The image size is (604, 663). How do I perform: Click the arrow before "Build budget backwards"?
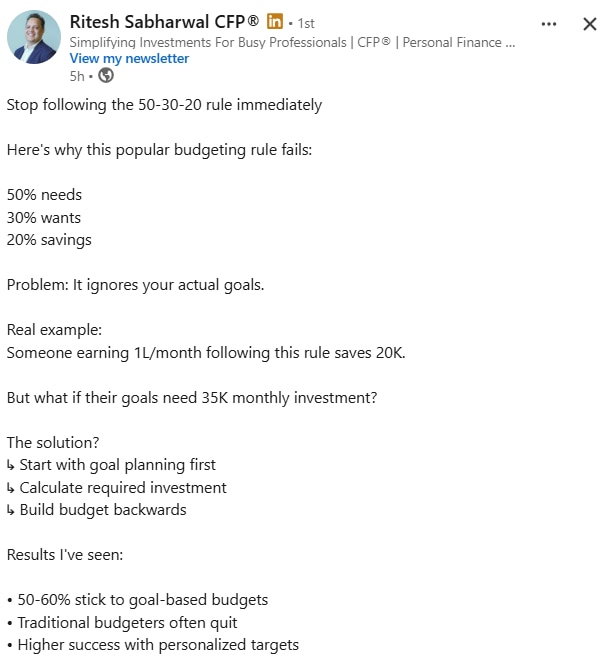pyautogui.click(x=11, y=510)
